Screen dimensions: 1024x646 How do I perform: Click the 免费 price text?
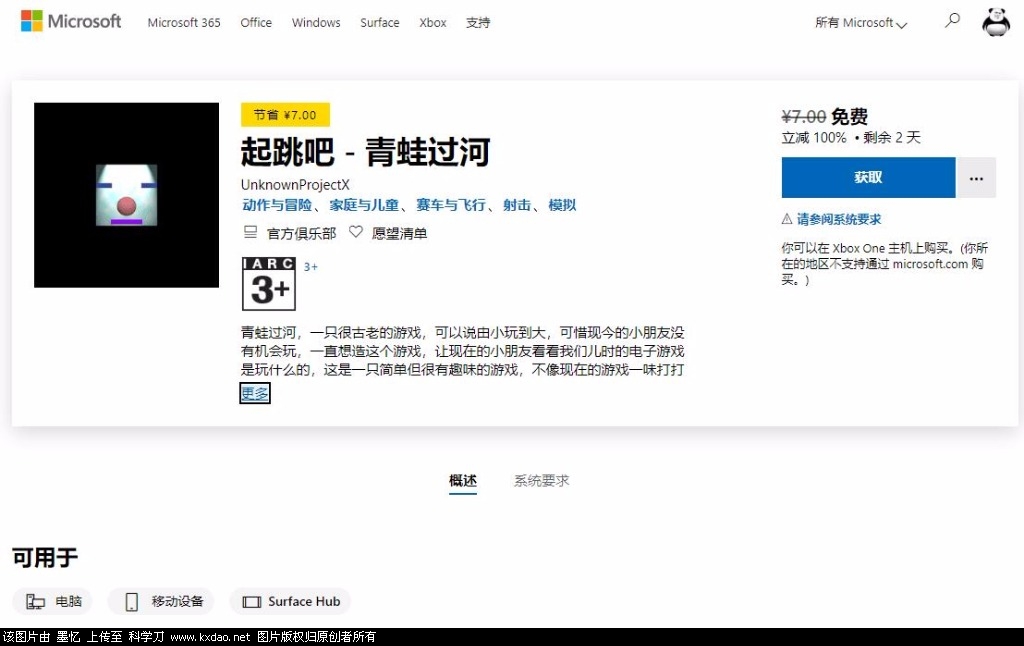[x=849, y=117]
